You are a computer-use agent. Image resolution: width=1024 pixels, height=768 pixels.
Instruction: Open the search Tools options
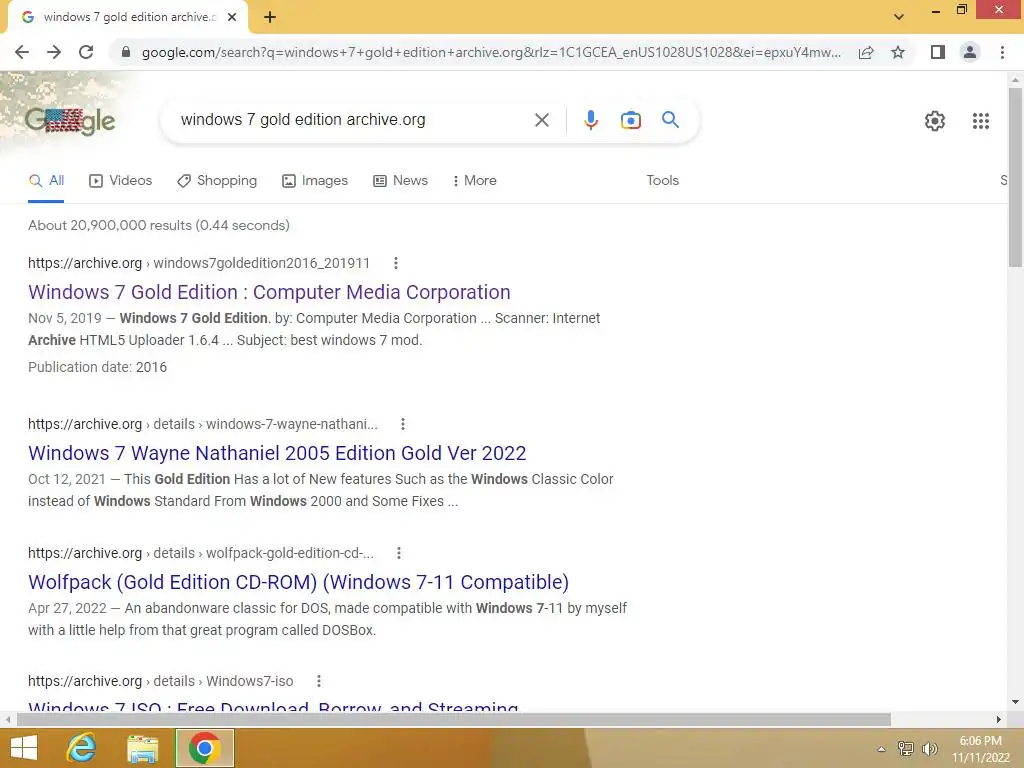[662, 181]
